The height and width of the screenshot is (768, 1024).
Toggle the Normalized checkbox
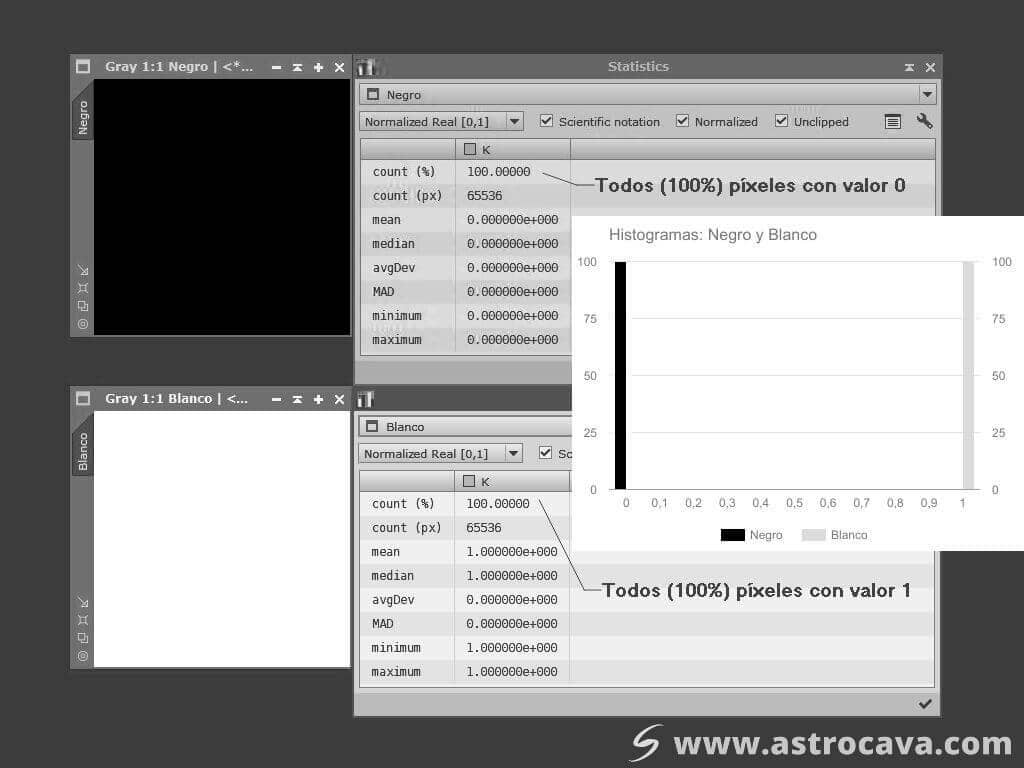pyautogui.click(x=682, y=121)
